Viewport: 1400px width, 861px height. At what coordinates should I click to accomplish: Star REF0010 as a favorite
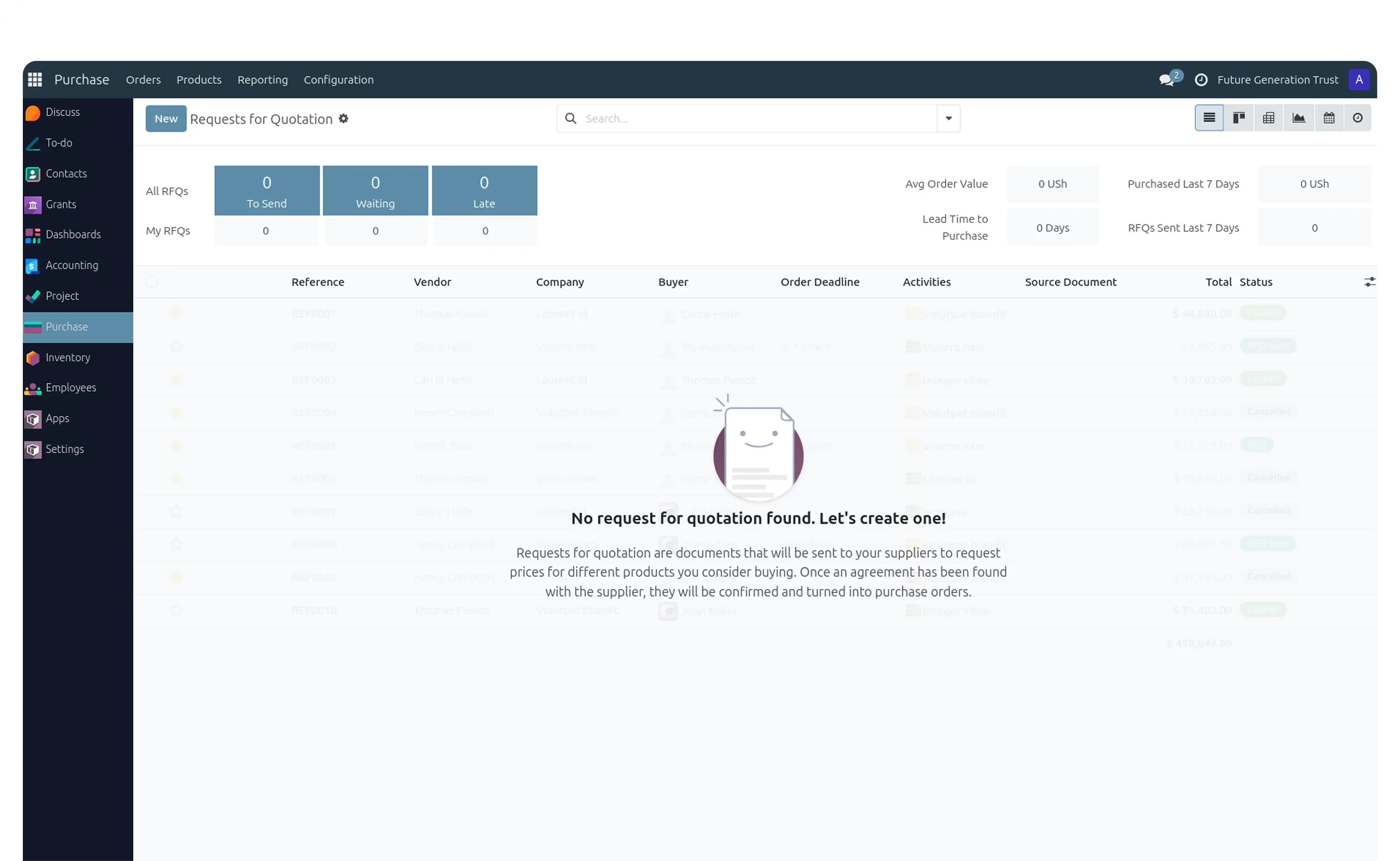point(177,610)
